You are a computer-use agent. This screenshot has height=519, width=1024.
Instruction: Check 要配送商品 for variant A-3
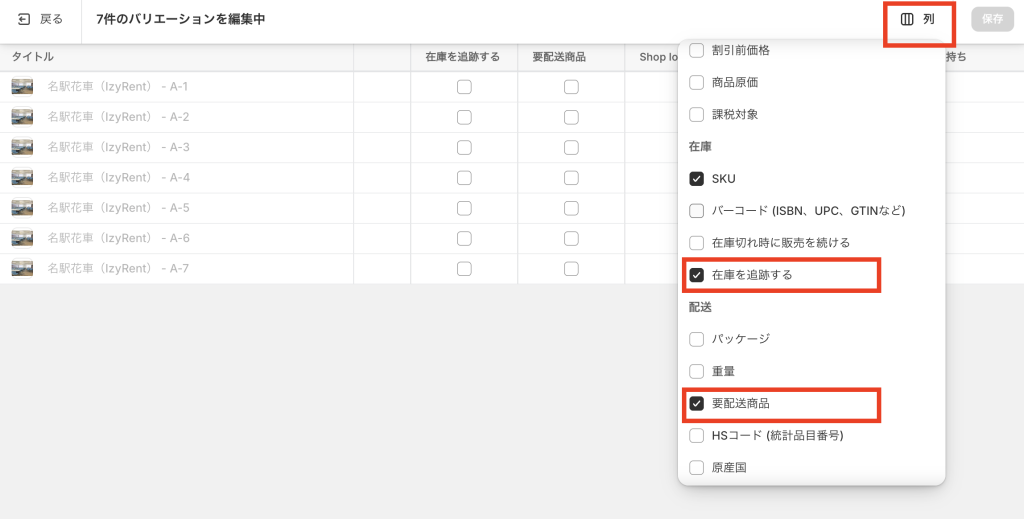[571, 148]
